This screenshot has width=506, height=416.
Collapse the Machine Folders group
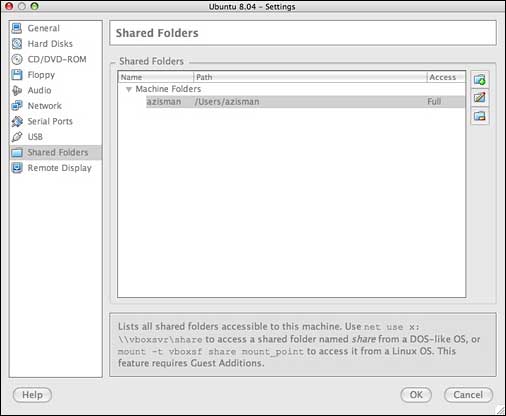click(x=129, y=89)
